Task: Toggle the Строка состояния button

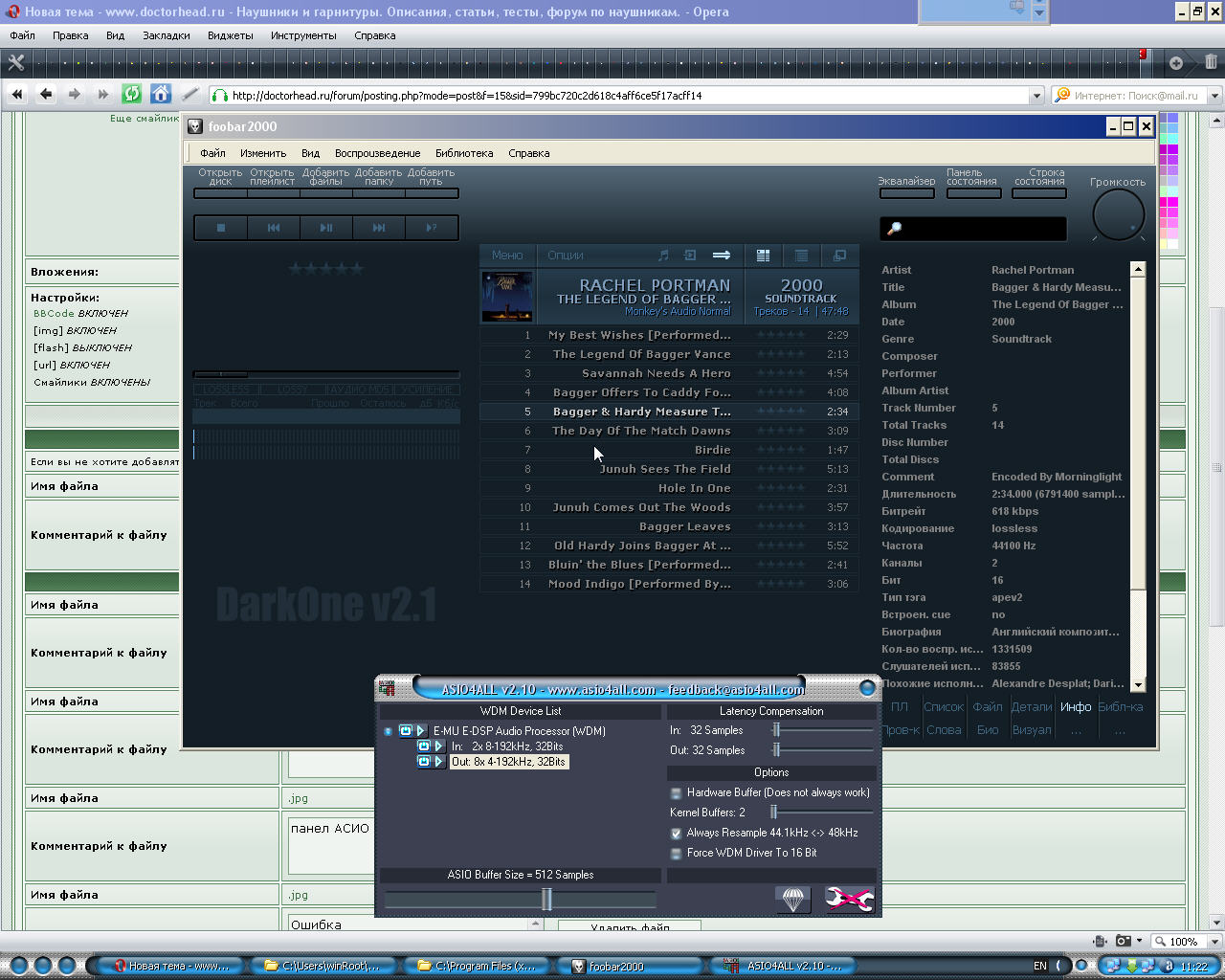Action: (x=1039, y=192)
